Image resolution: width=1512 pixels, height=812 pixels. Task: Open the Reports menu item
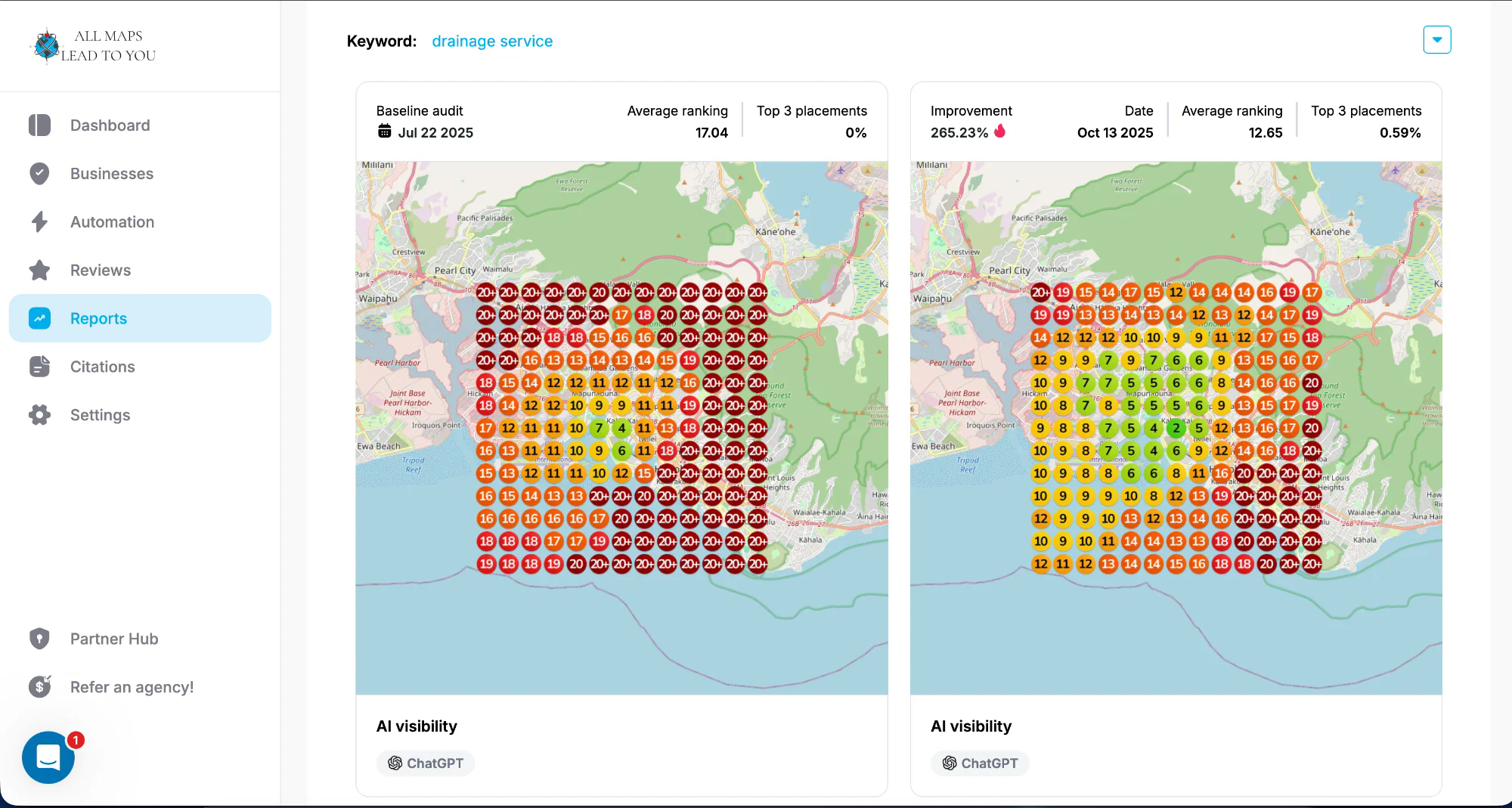pyautogui.click(x=98, y=319)
